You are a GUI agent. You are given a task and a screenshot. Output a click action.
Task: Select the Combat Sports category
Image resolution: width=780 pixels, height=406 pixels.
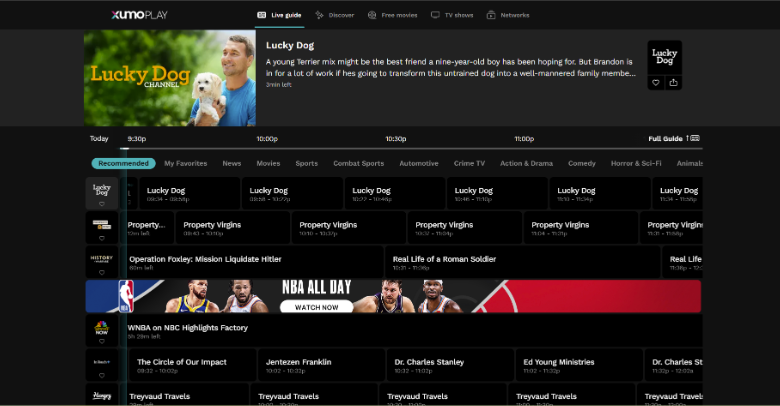(x=359, y=163)
